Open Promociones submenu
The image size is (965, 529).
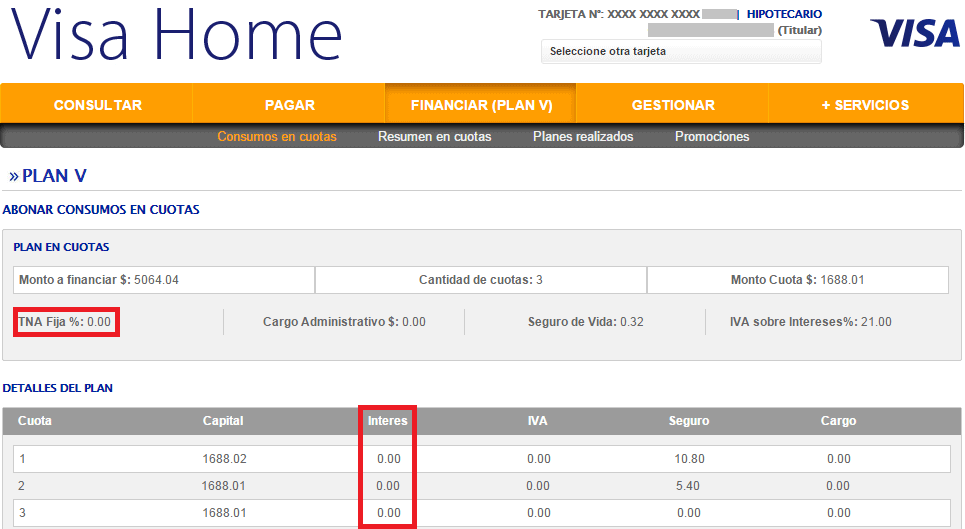point(712,137)
